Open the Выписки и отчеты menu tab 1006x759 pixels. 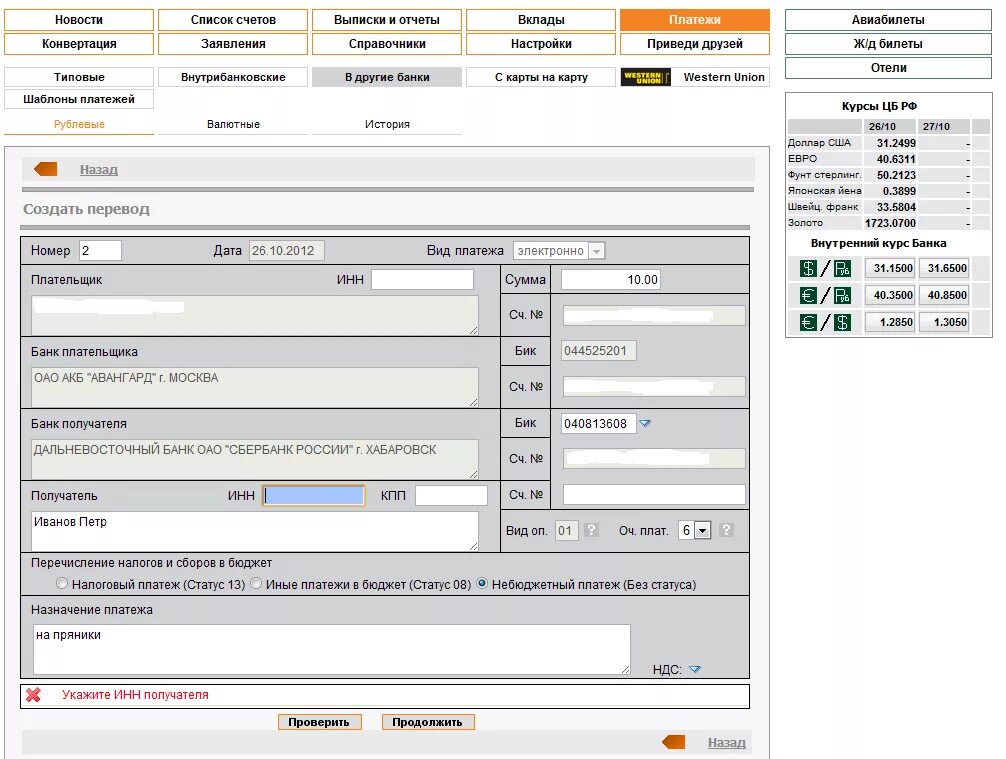pos(387,20)
